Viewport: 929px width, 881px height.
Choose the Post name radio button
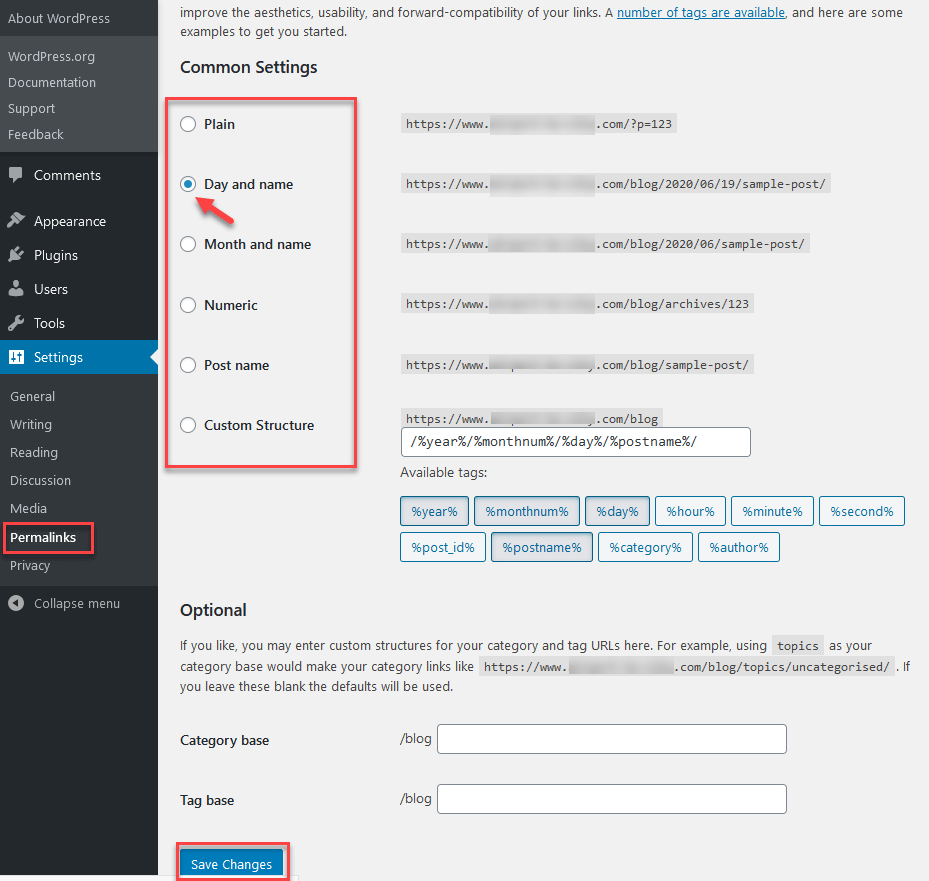[x=188, y=365]
